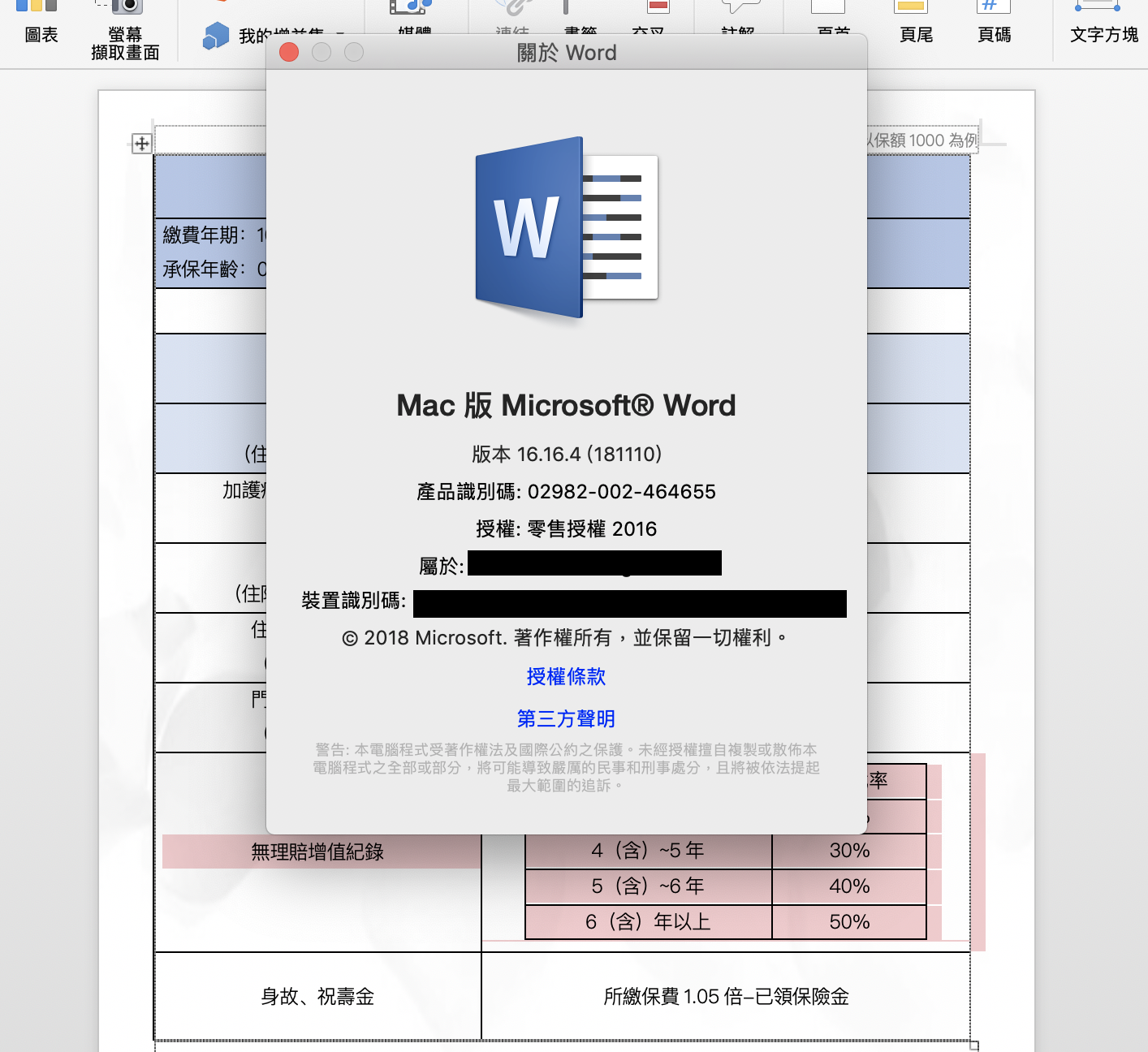Click the 50% table cell

click(849, 922)
